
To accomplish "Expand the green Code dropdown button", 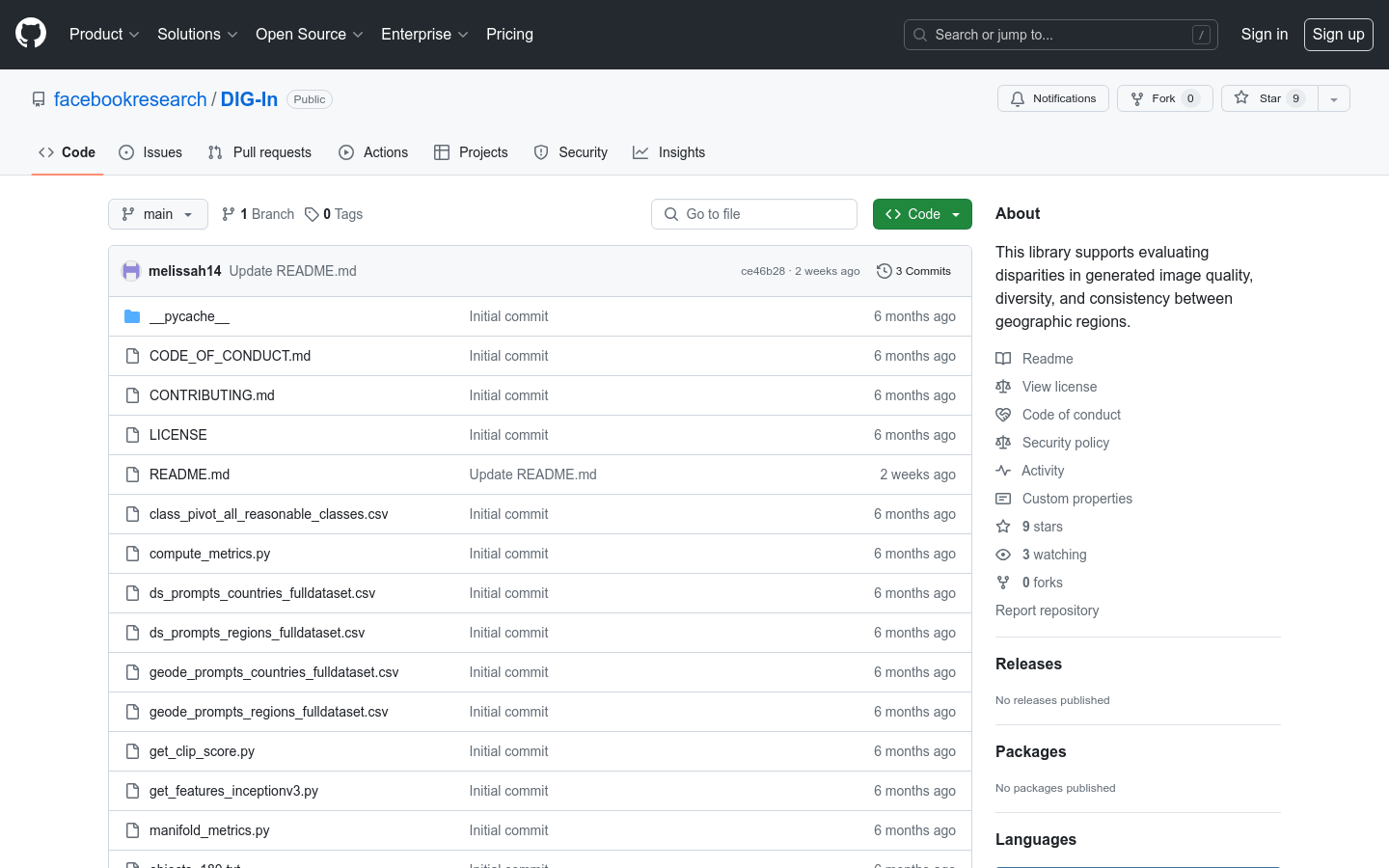I will click(921, 214).
